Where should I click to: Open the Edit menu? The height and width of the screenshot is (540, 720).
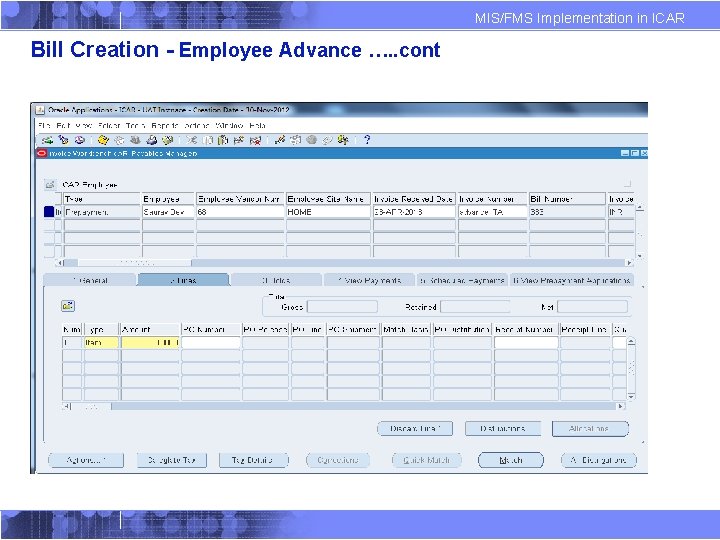click(63, 125)
